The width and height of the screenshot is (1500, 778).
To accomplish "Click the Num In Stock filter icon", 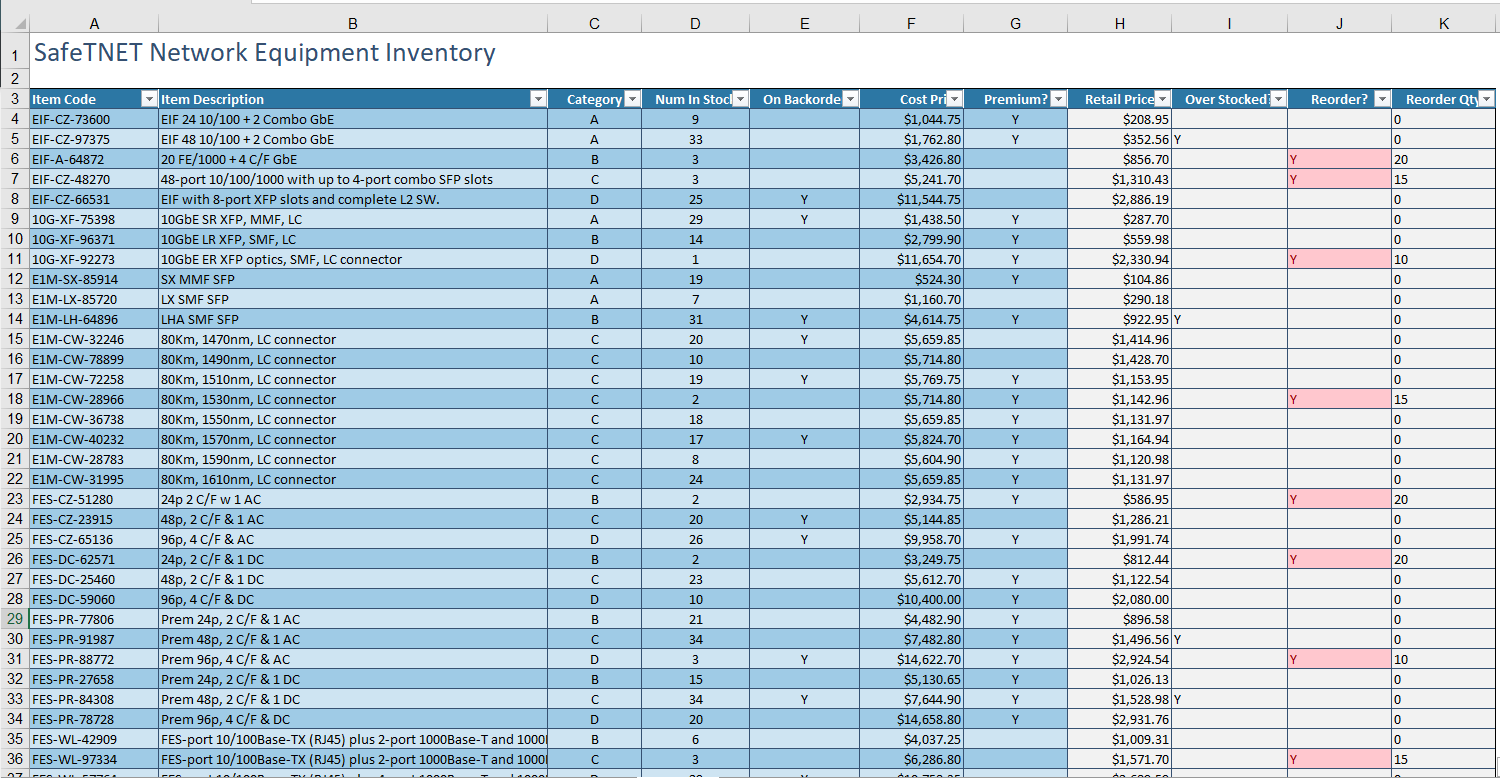I will 740,99.
